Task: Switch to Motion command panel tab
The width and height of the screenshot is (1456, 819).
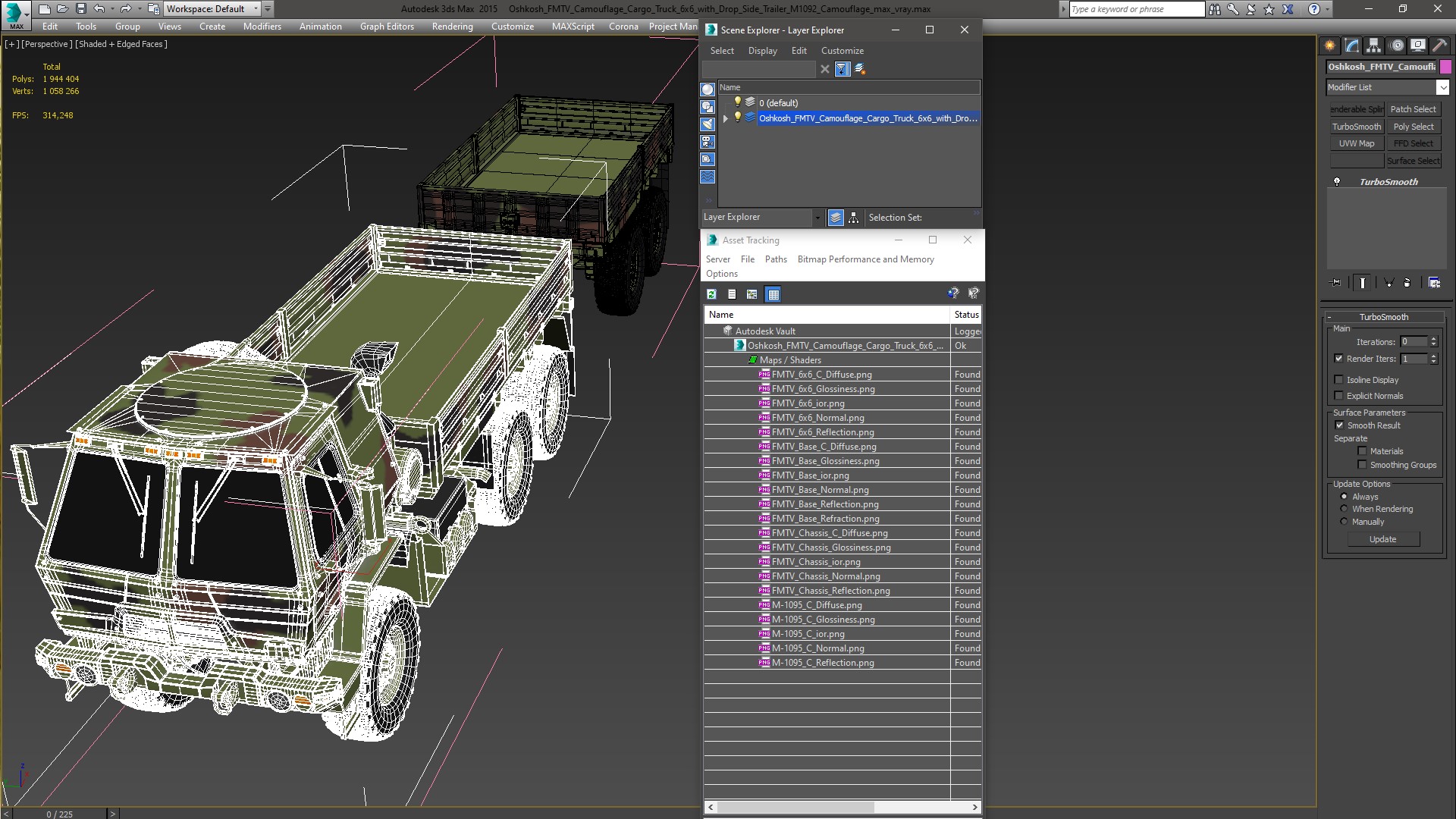Action: (1397, 45)
